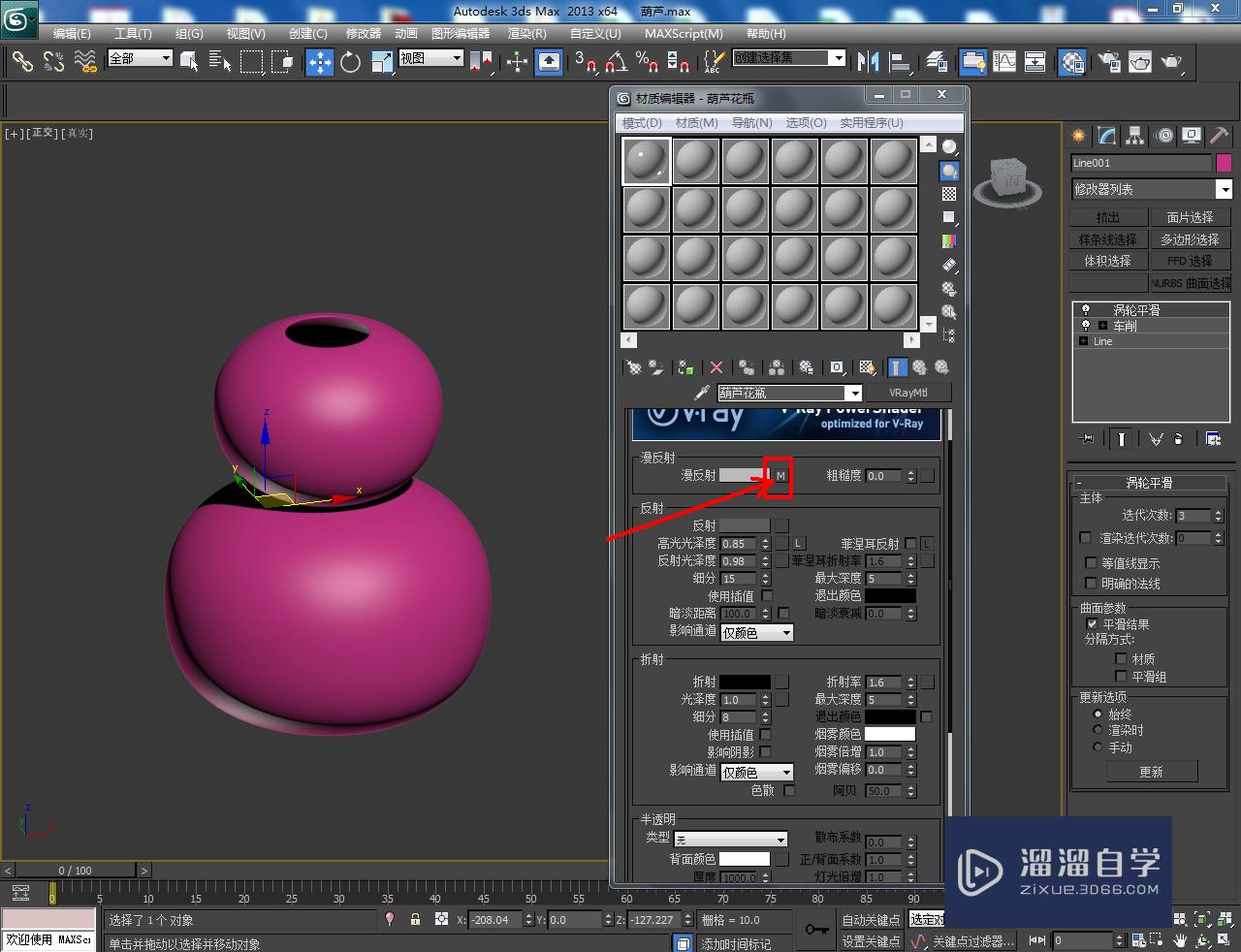The image size is (1241, 952).
Task: Open Select by Name list icon
Action: coord(220,62)
